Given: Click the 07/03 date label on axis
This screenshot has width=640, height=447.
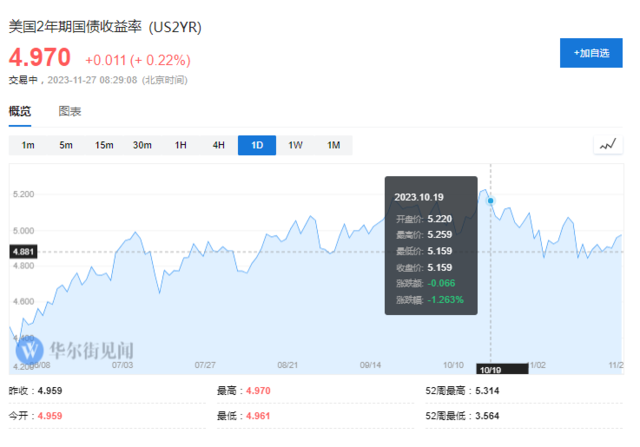Looking at the screenshot, I should pyautogui.click(x=122, y=365).
